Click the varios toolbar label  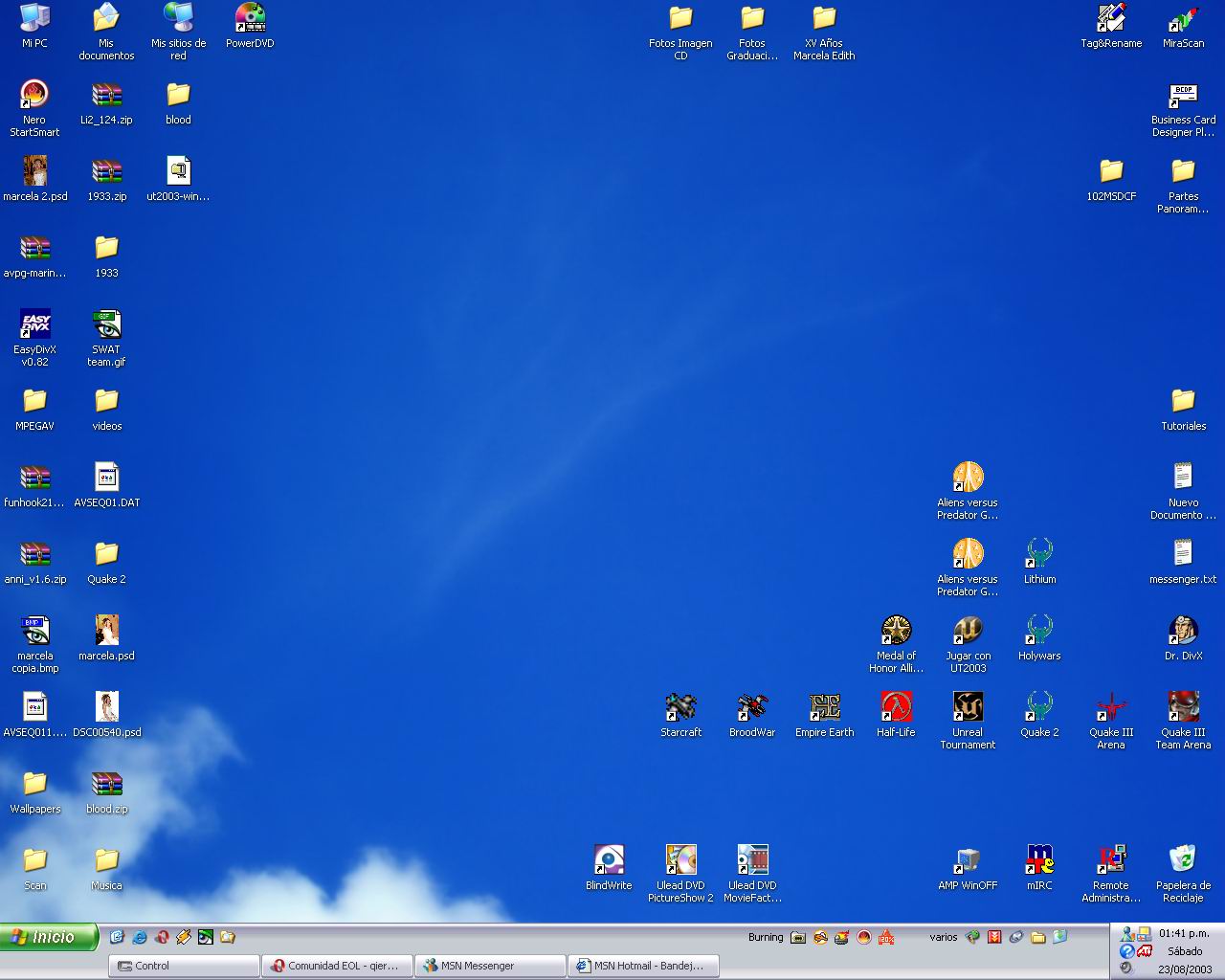pyautogui.click(x=944, y=937)
